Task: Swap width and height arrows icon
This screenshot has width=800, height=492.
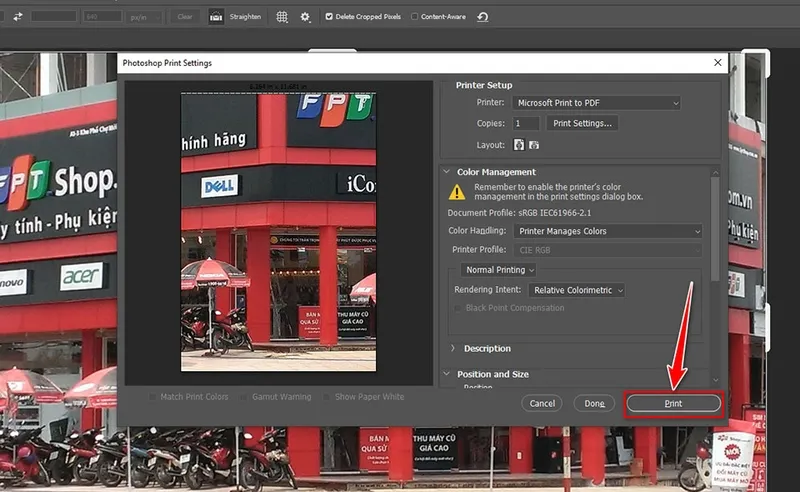Action: pyautogui.click(x=17, y=17)
